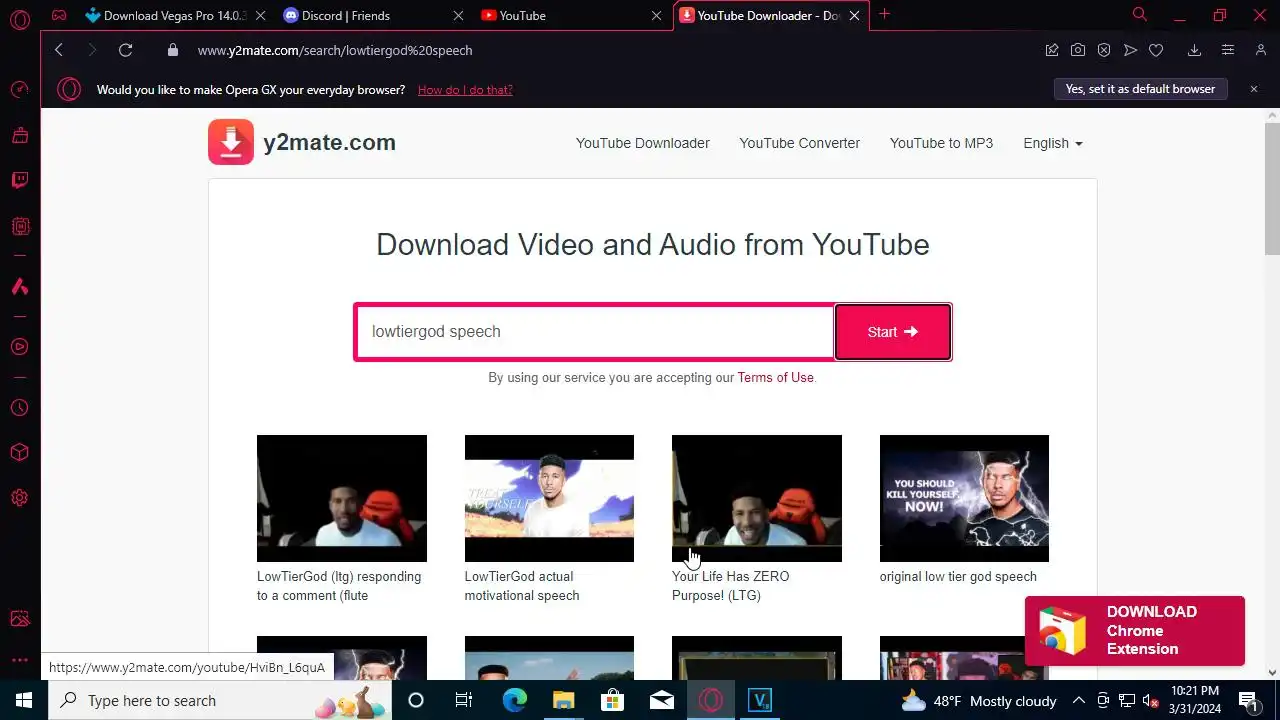Open the Windows Start menu
Viewport: 1280px width, 720px height.
coord(23,700)
